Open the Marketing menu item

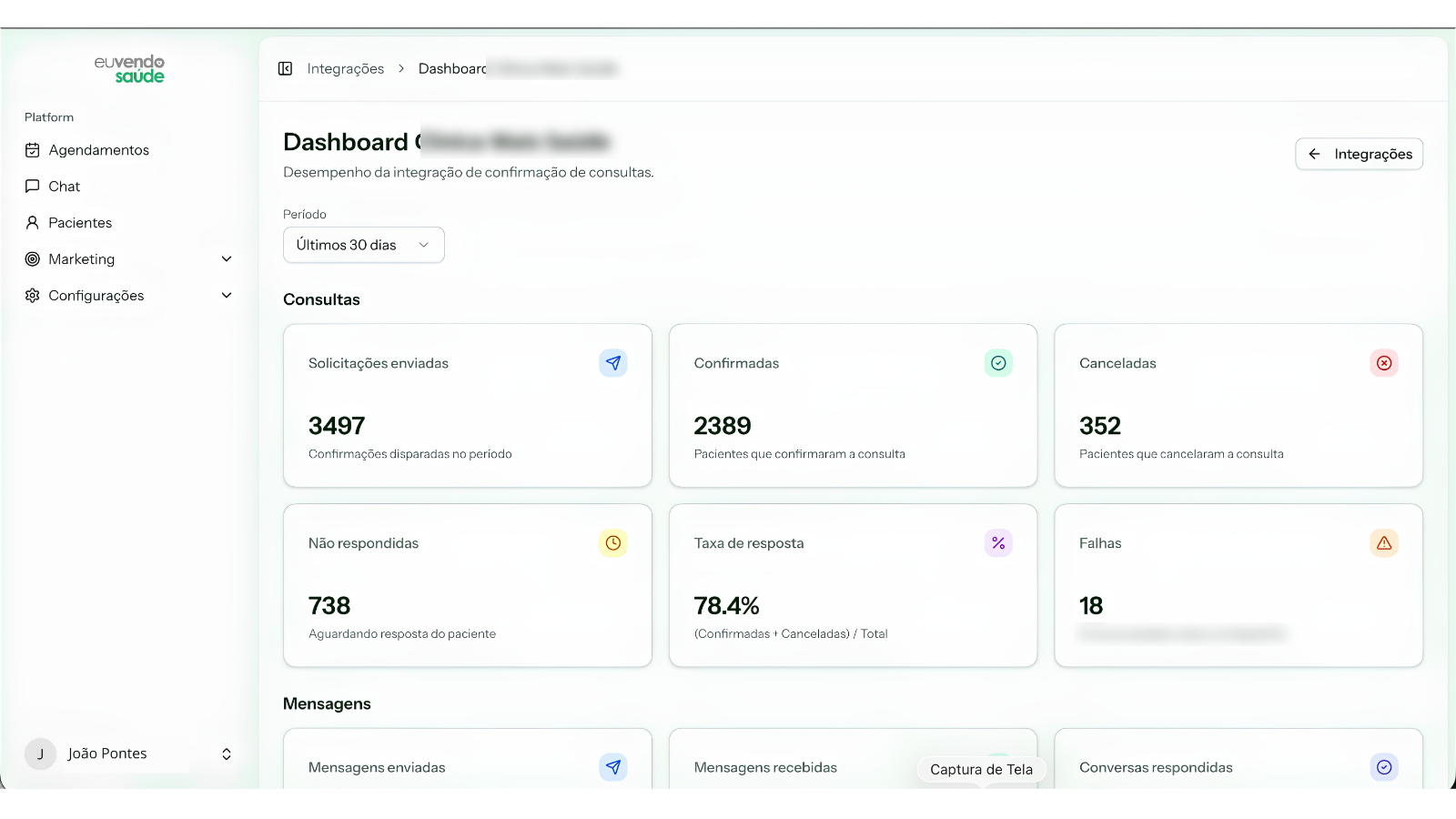[x=129, y=259]
